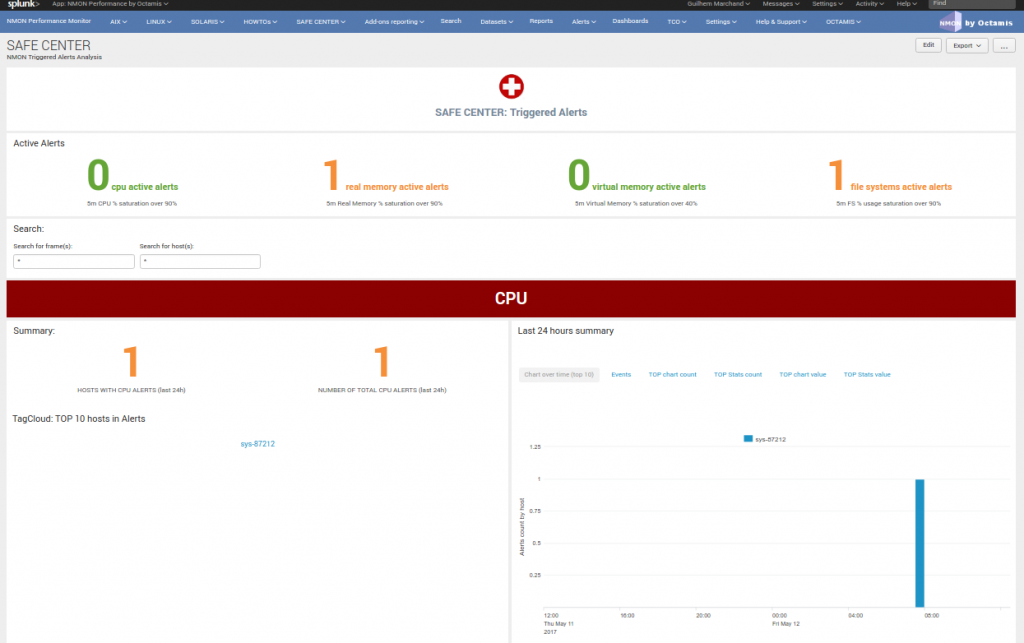Open the LINUX navigation menu
Viewport: 1024px width, 643px height.
click(158, 21)
